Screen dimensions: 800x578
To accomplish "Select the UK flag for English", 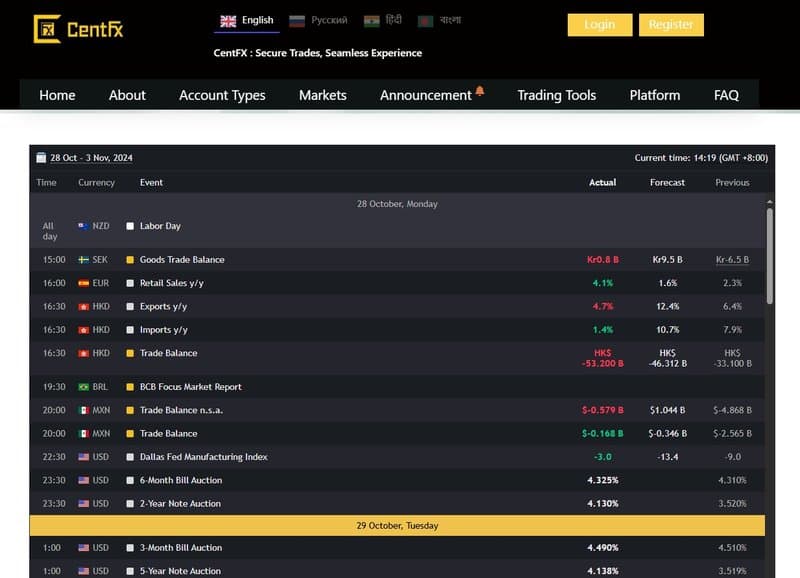I will (228, 21).
